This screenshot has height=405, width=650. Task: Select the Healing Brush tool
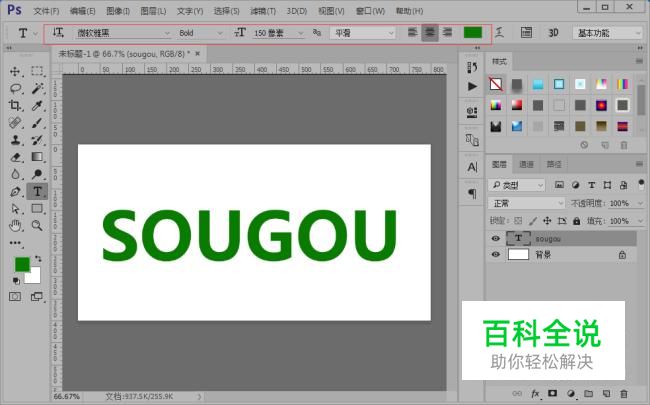15,123
